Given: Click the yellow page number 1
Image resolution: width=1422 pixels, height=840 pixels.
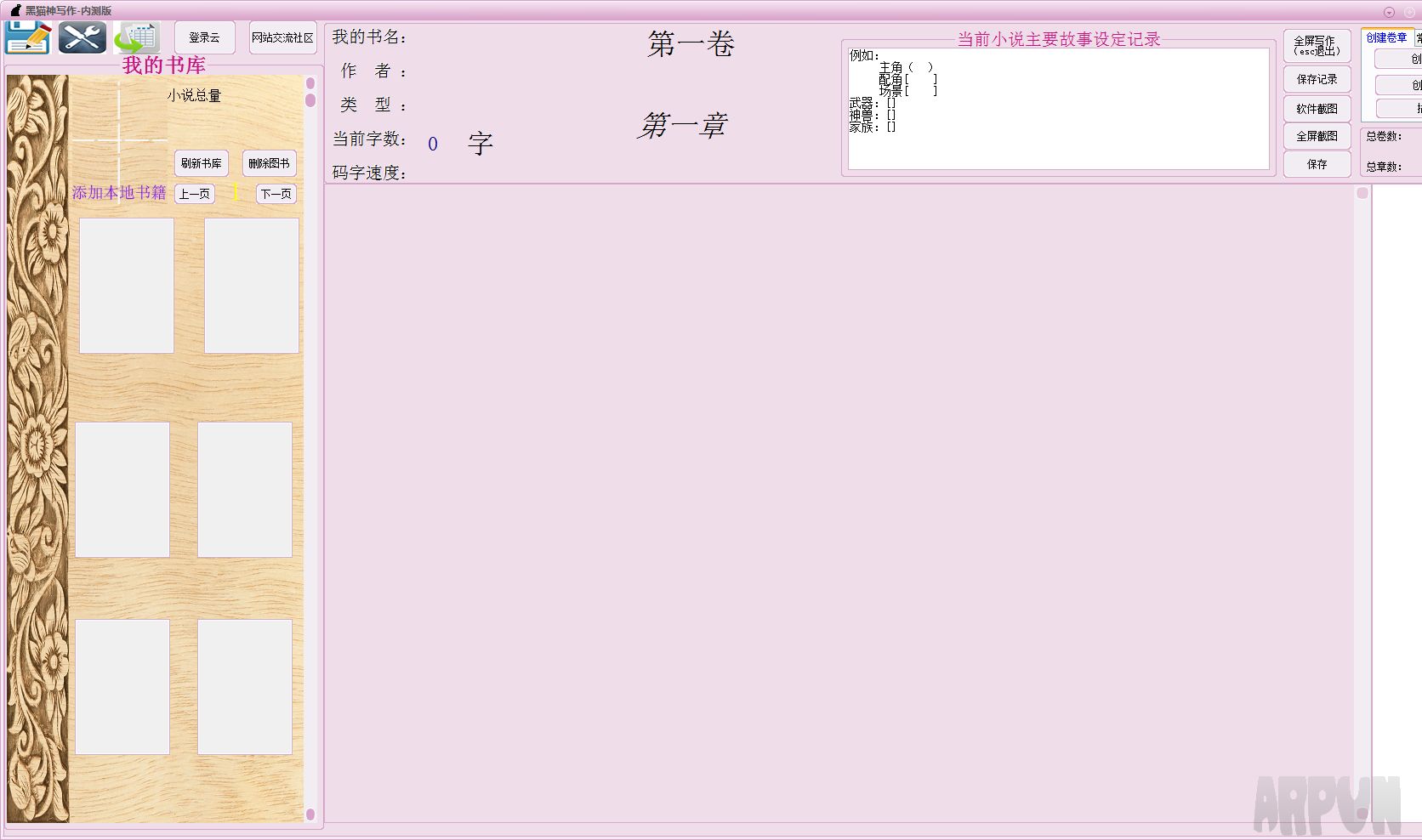Looking at the screenshot, I should [x=236, y=193].
